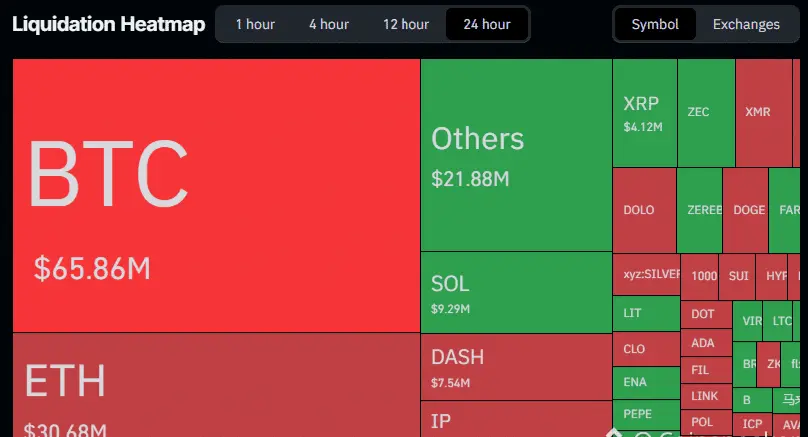Open the ETH liquidation tile
This screenshot has height=437, width=808.
(216, 385)
